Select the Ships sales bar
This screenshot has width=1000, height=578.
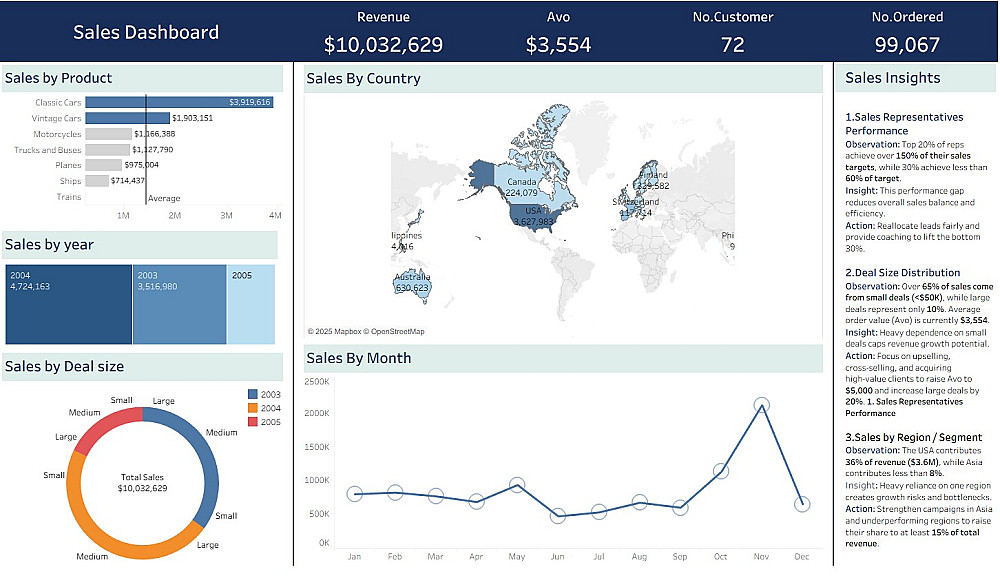(x=97, y=181)
